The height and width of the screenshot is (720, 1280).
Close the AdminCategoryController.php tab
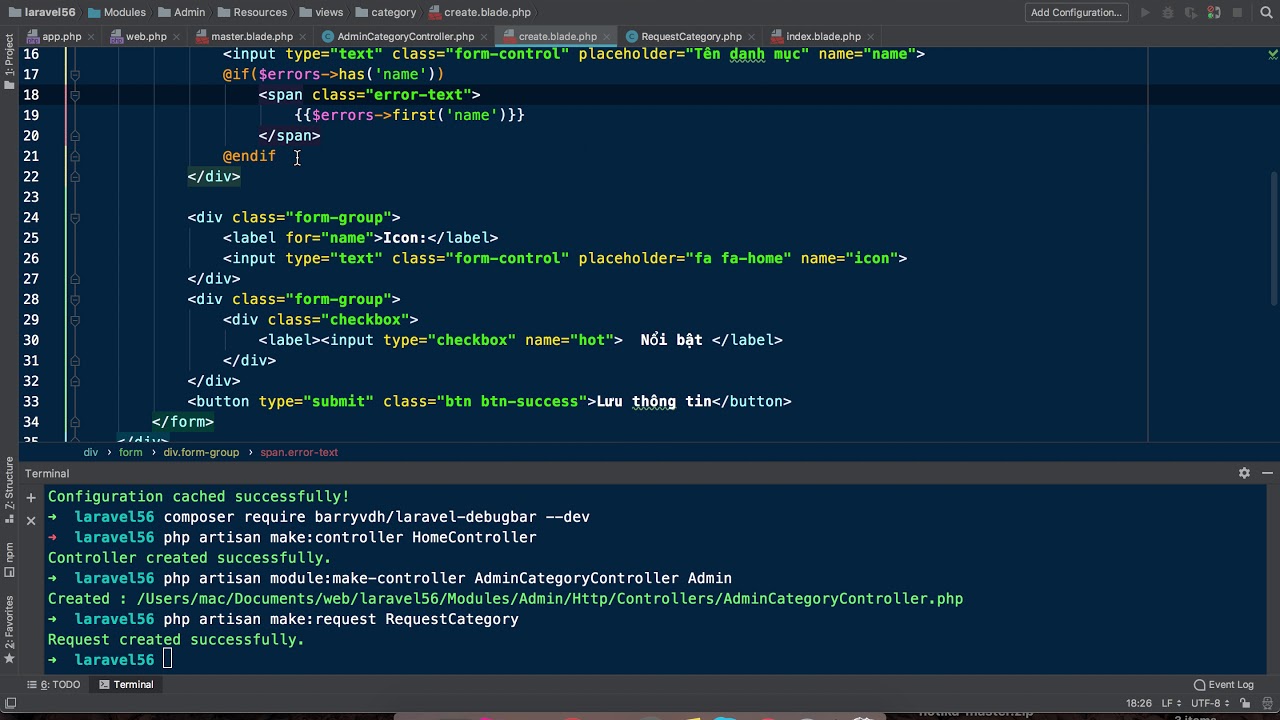point(484,36)
